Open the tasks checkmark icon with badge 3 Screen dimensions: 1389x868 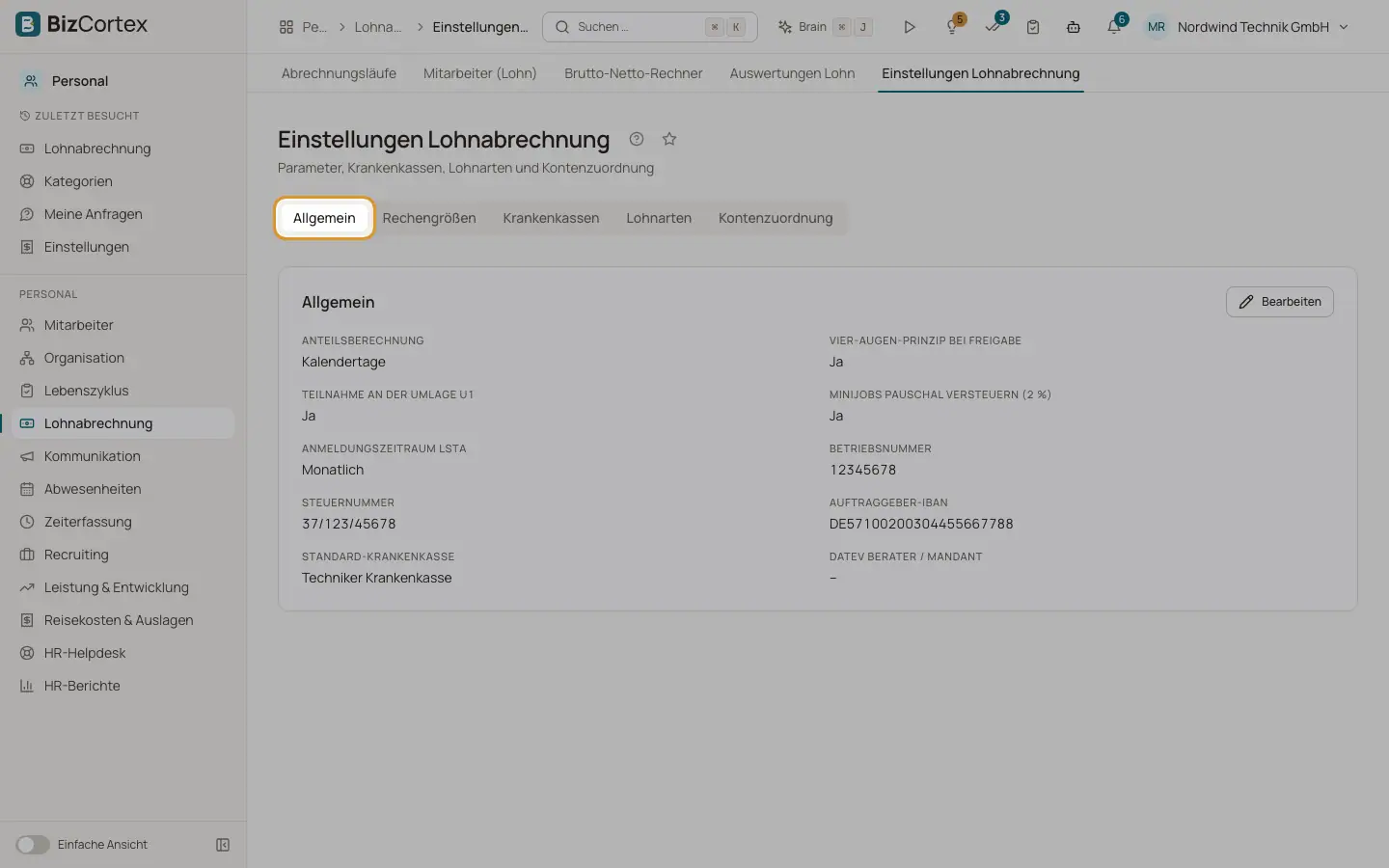click(x=994, y=27)
